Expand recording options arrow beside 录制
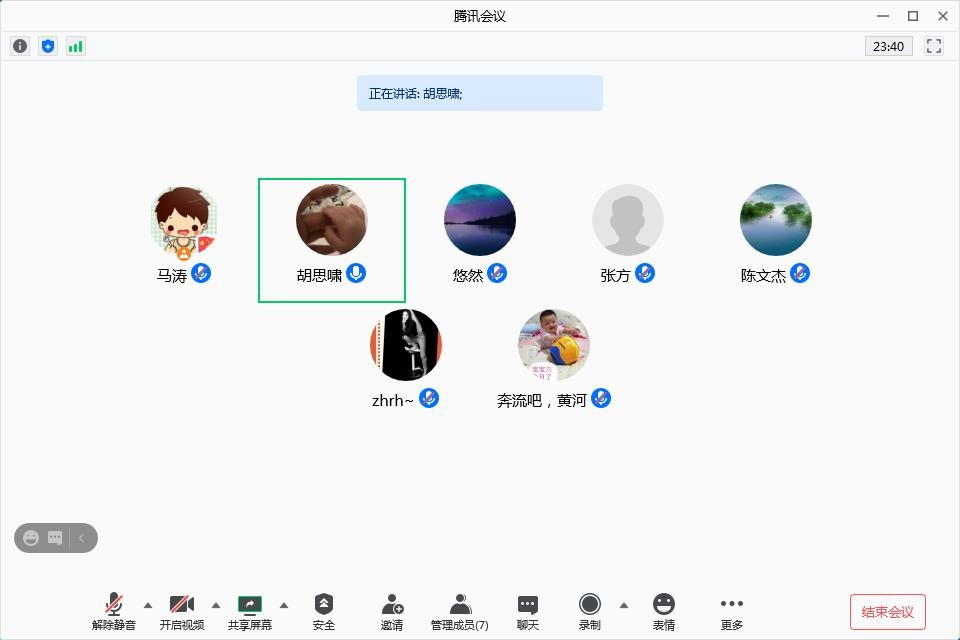The image size is (960, 640). (x=623, y=605)
